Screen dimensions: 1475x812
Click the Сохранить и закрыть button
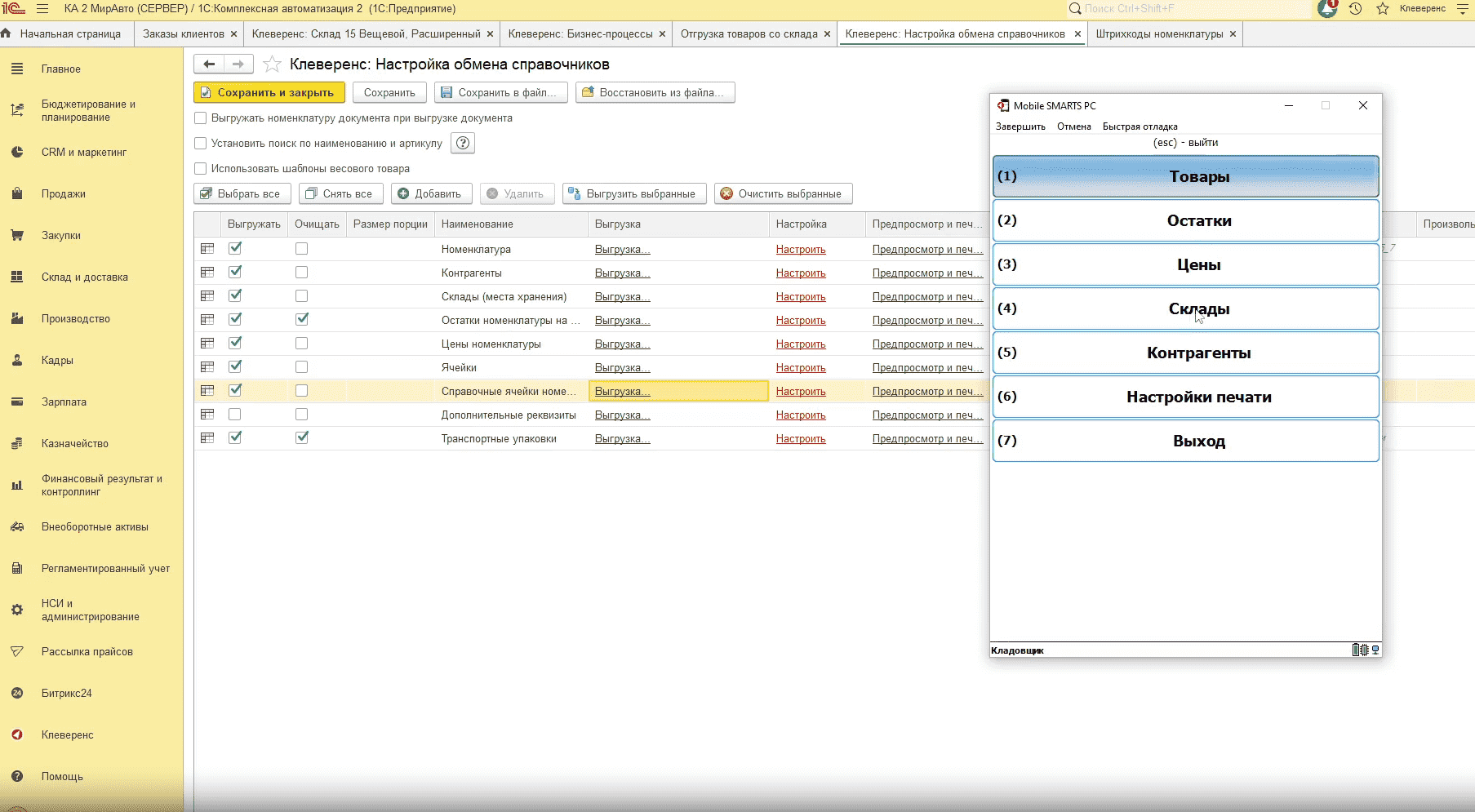[x=269, y=93]
